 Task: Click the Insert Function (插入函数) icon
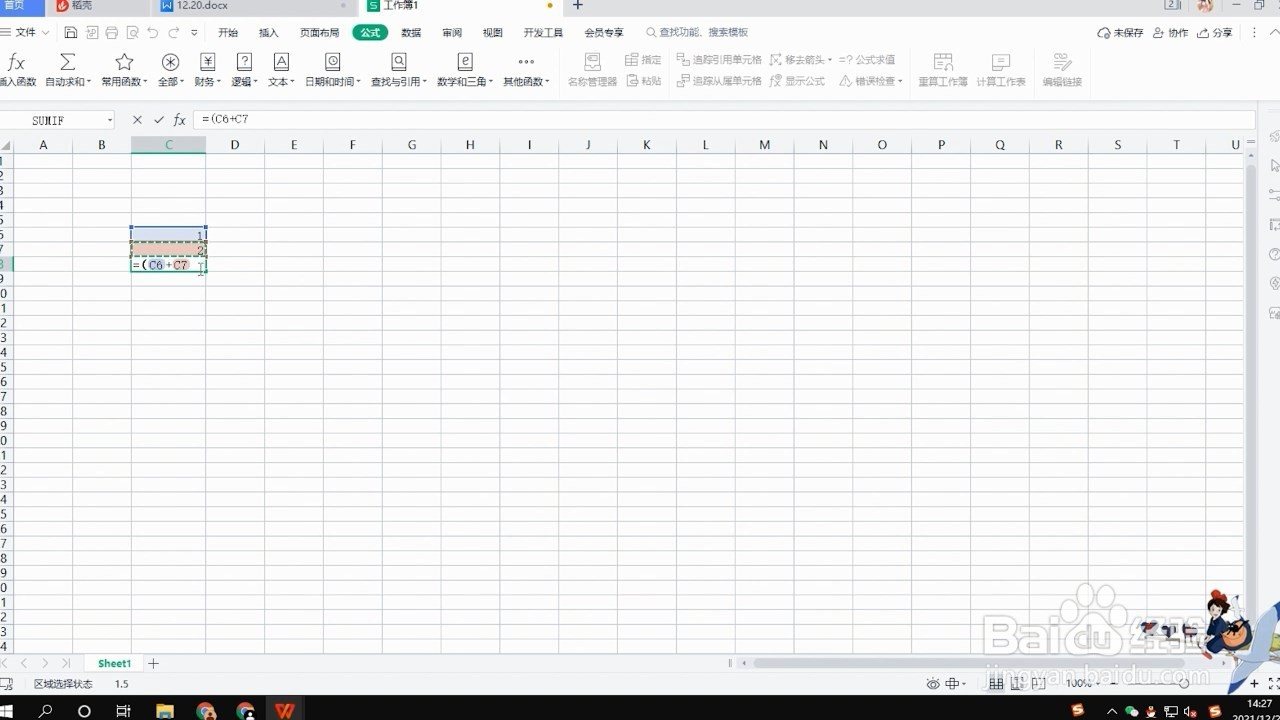pyautogui.click(x=16, y=63)
